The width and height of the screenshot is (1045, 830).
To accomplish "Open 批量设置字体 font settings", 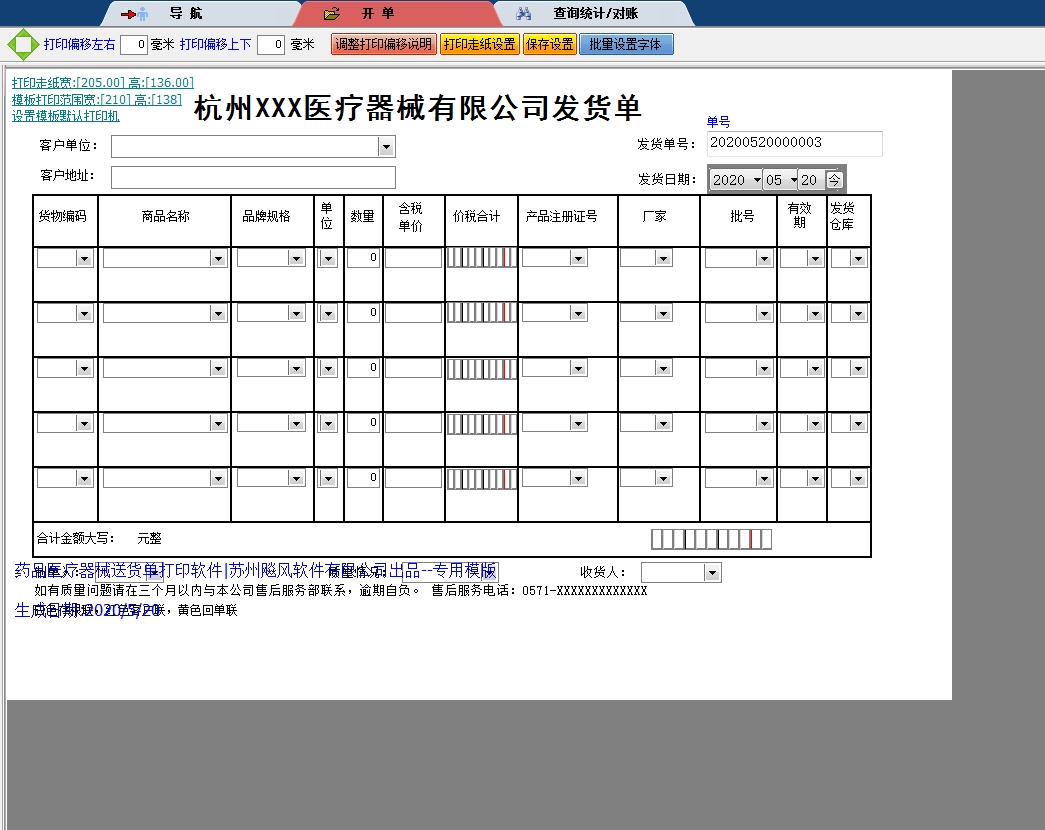I will [626, 44].
